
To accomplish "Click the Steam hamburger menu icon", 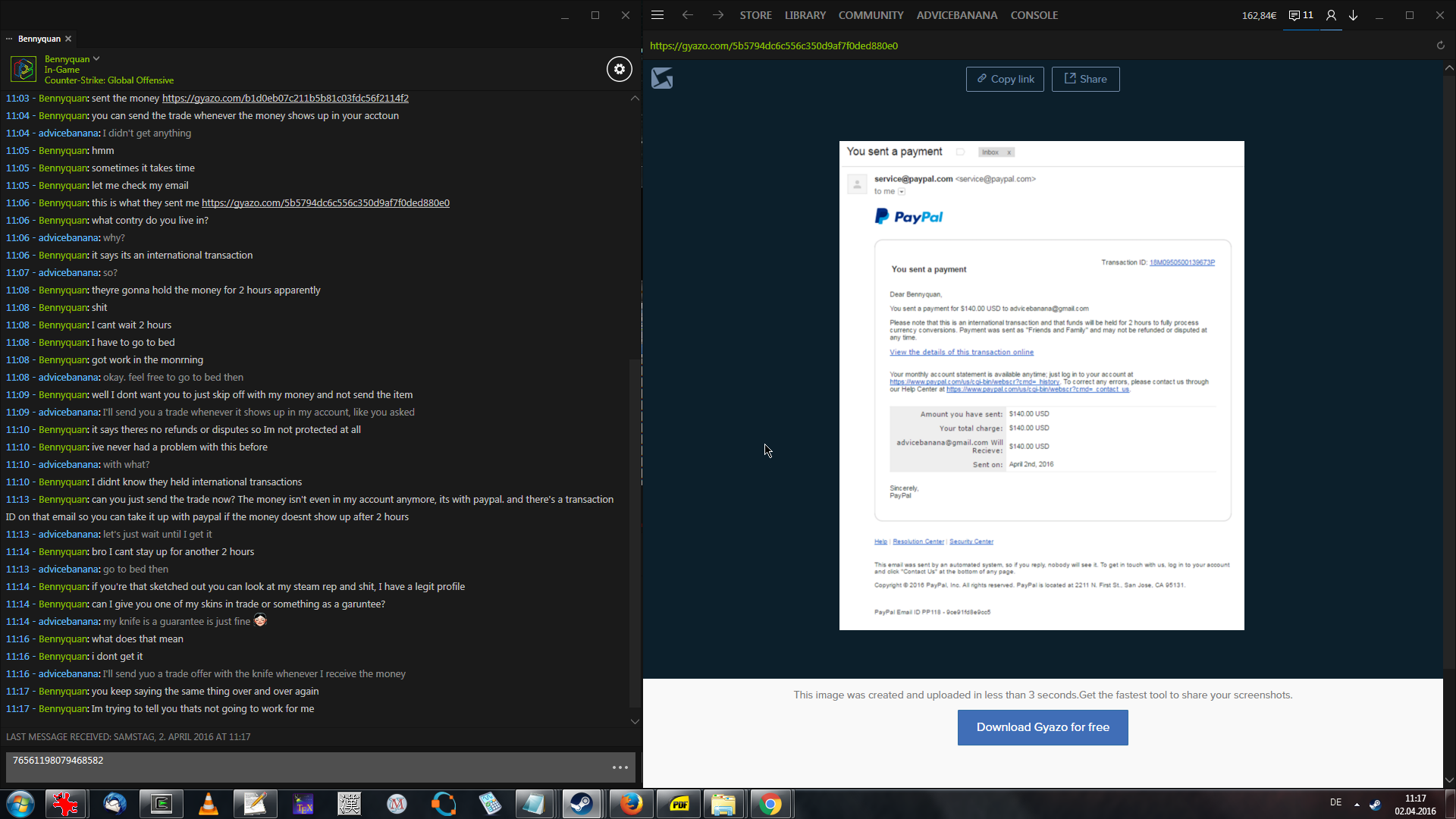I will pyautogui.click(x=657, y=15).
